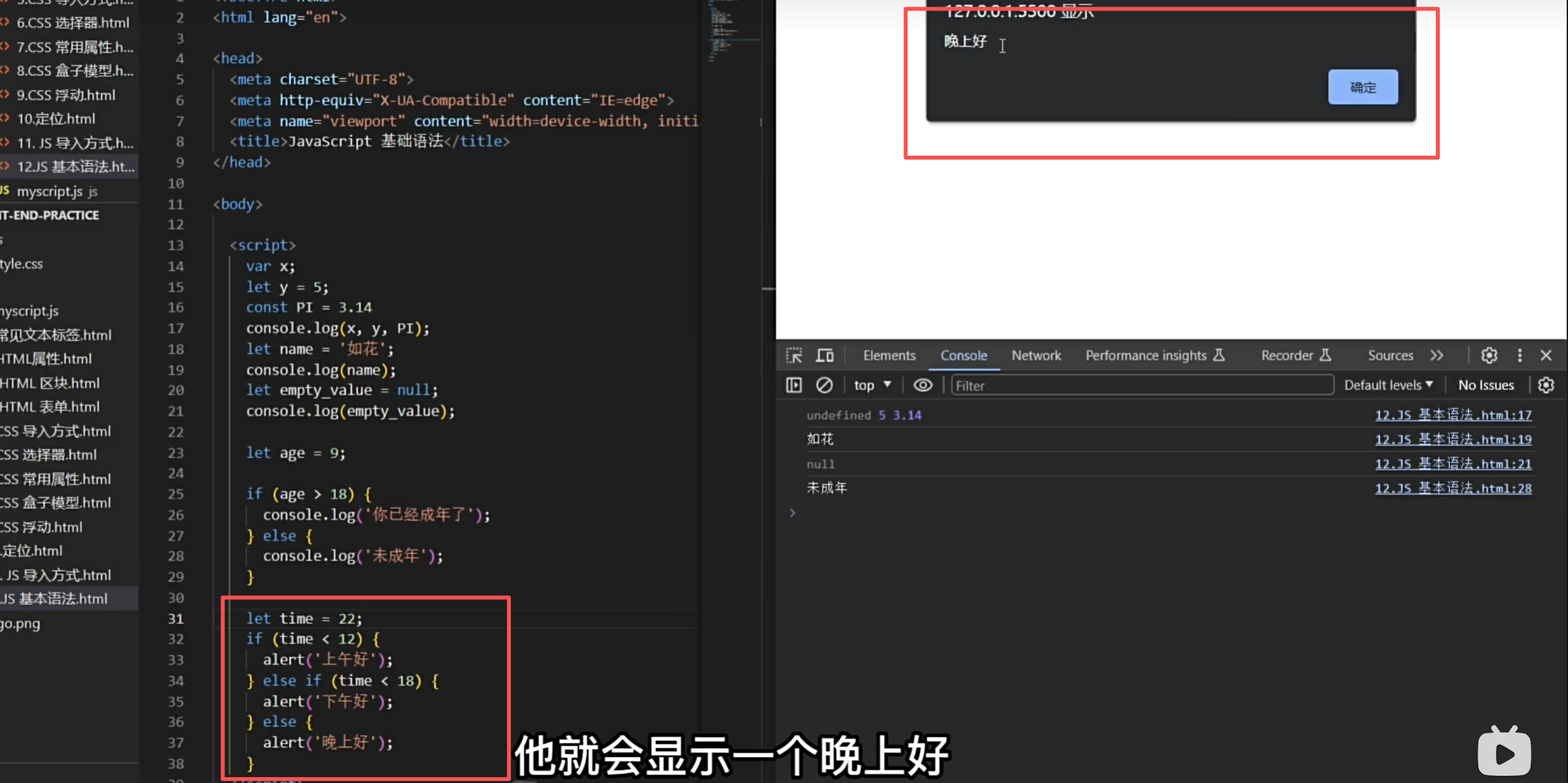Click the Bilibili TV logo icon
The image size is (1568, 783).
(1504, 752)
